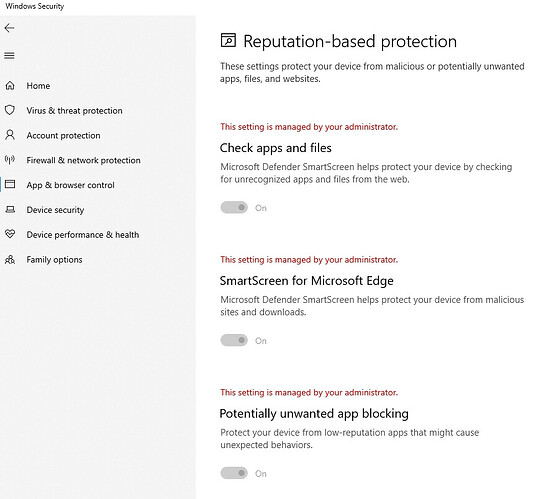Go to Firewall & network protection
Viewport: 554px width, 499px height.
click(83, 160)
